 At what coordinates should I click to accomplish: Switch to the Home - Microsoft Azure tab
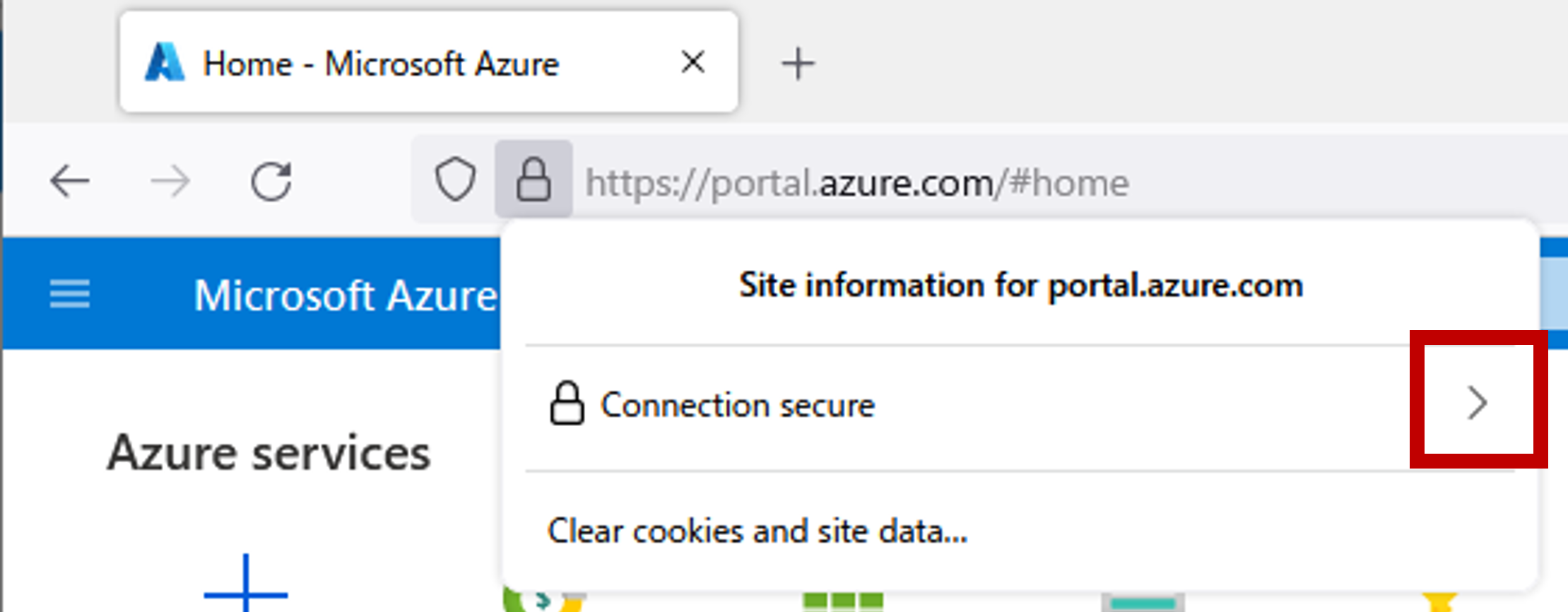pos(382,62)
